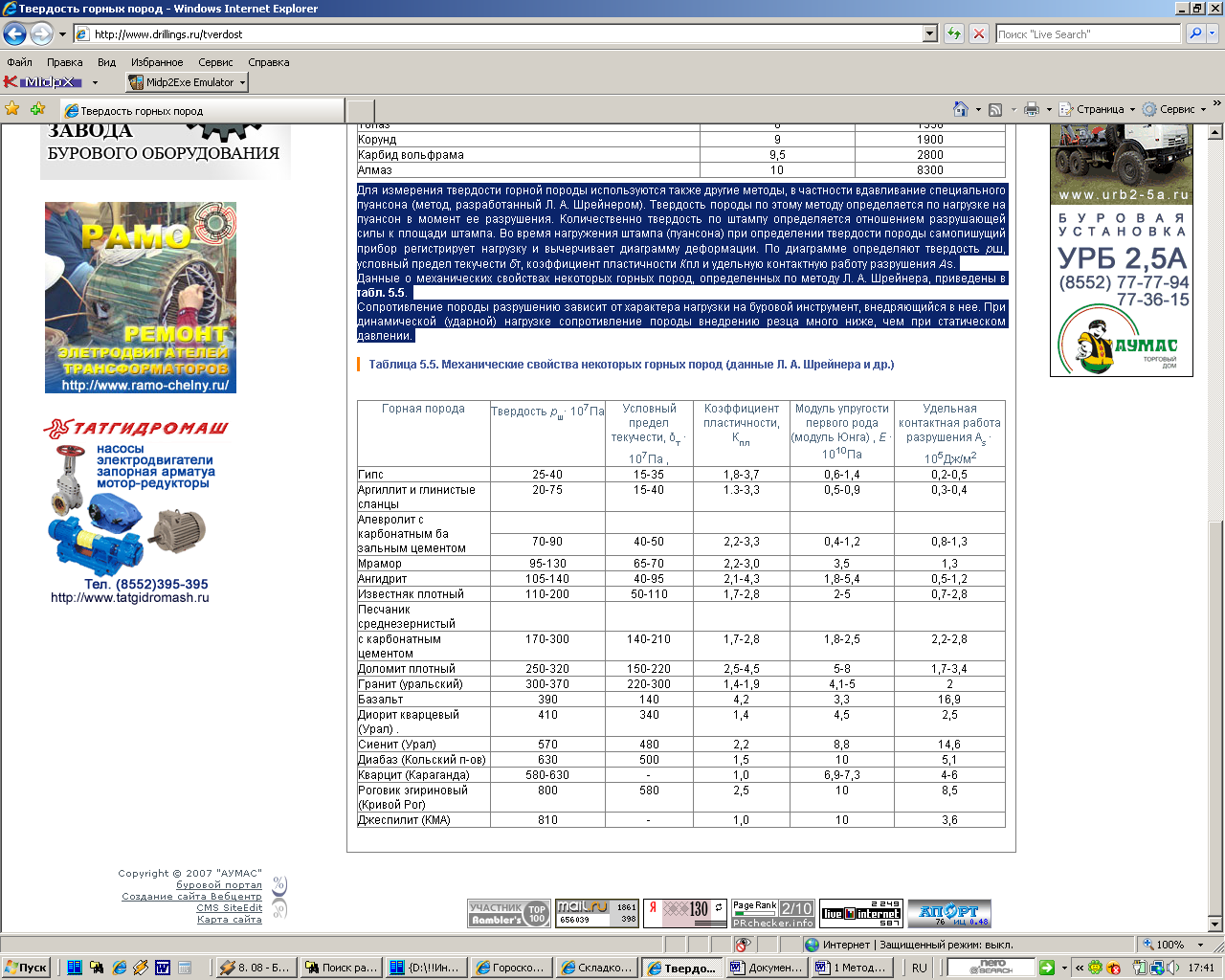
Task: Expand the Midp2Exe Emulator dropdown arrow
Action: (243, 82)
